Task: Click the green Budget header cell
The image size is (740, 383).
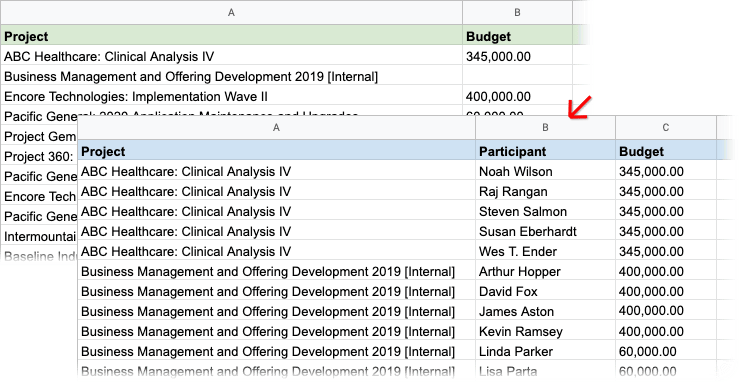Action: (x=517, y=36)
